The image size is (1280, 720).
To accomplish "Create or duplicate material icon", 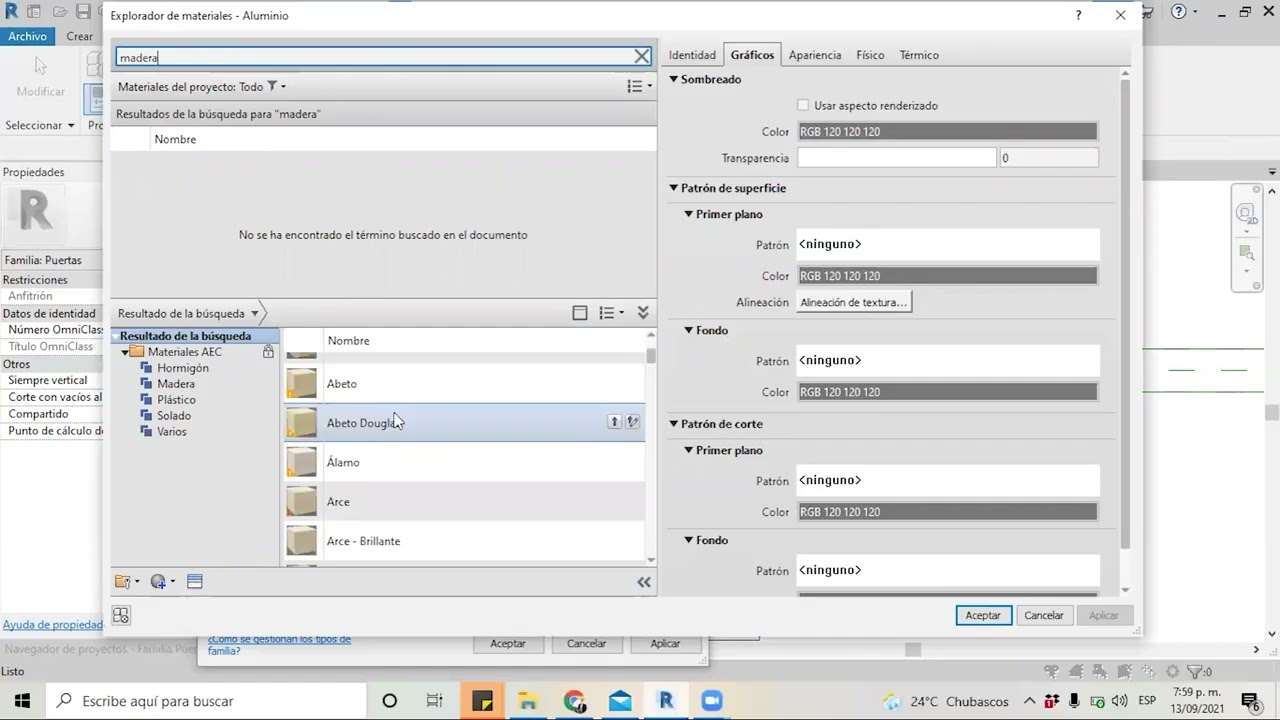I will [162, 581].
